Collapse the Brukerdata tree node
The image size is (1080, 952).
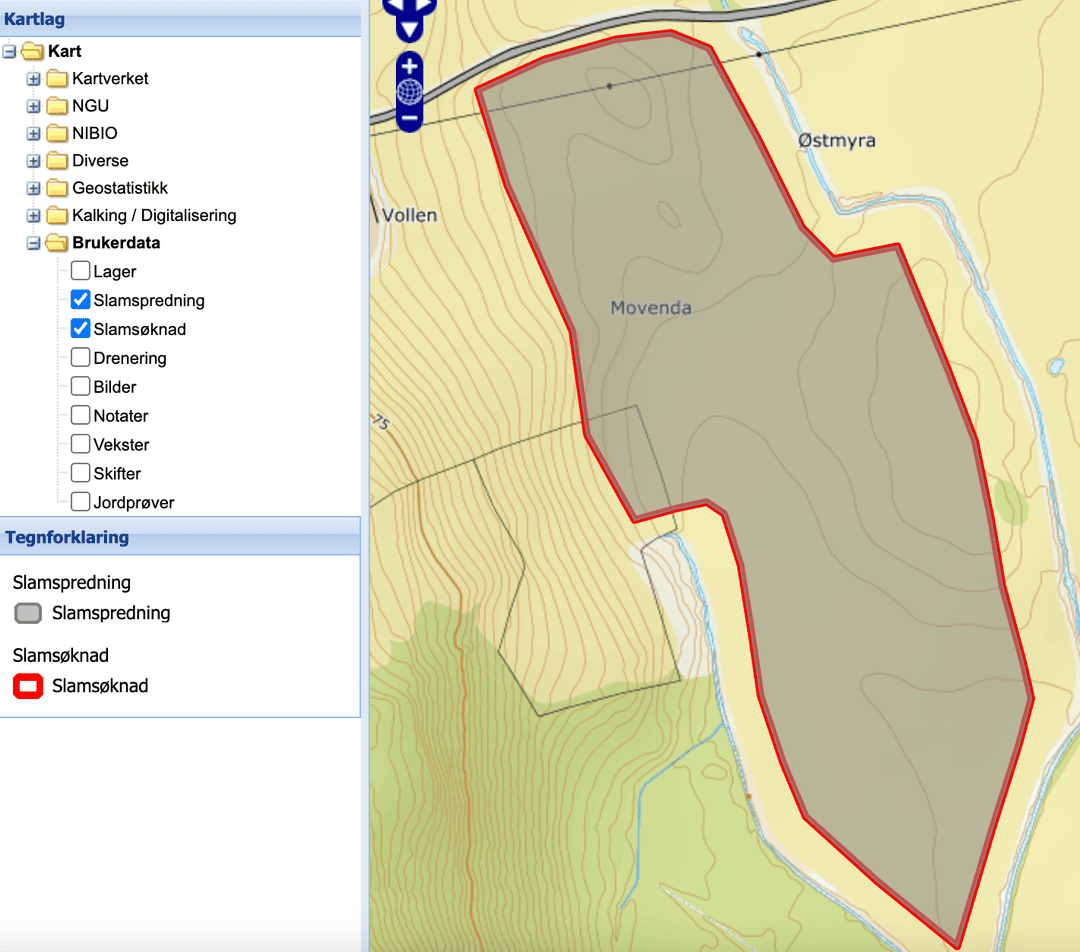pyautogui.click(x=33, y=243)
